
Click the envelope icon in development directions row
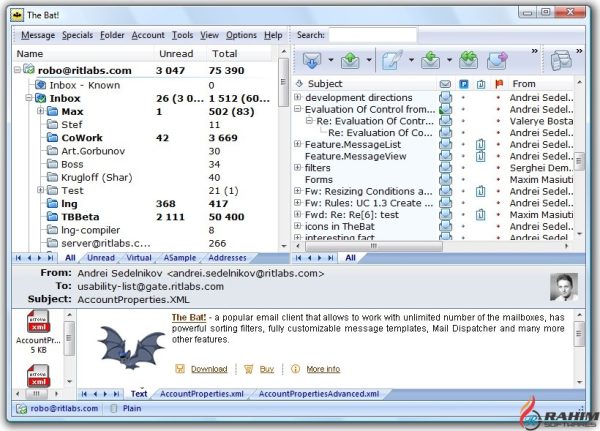pos(445,98)
